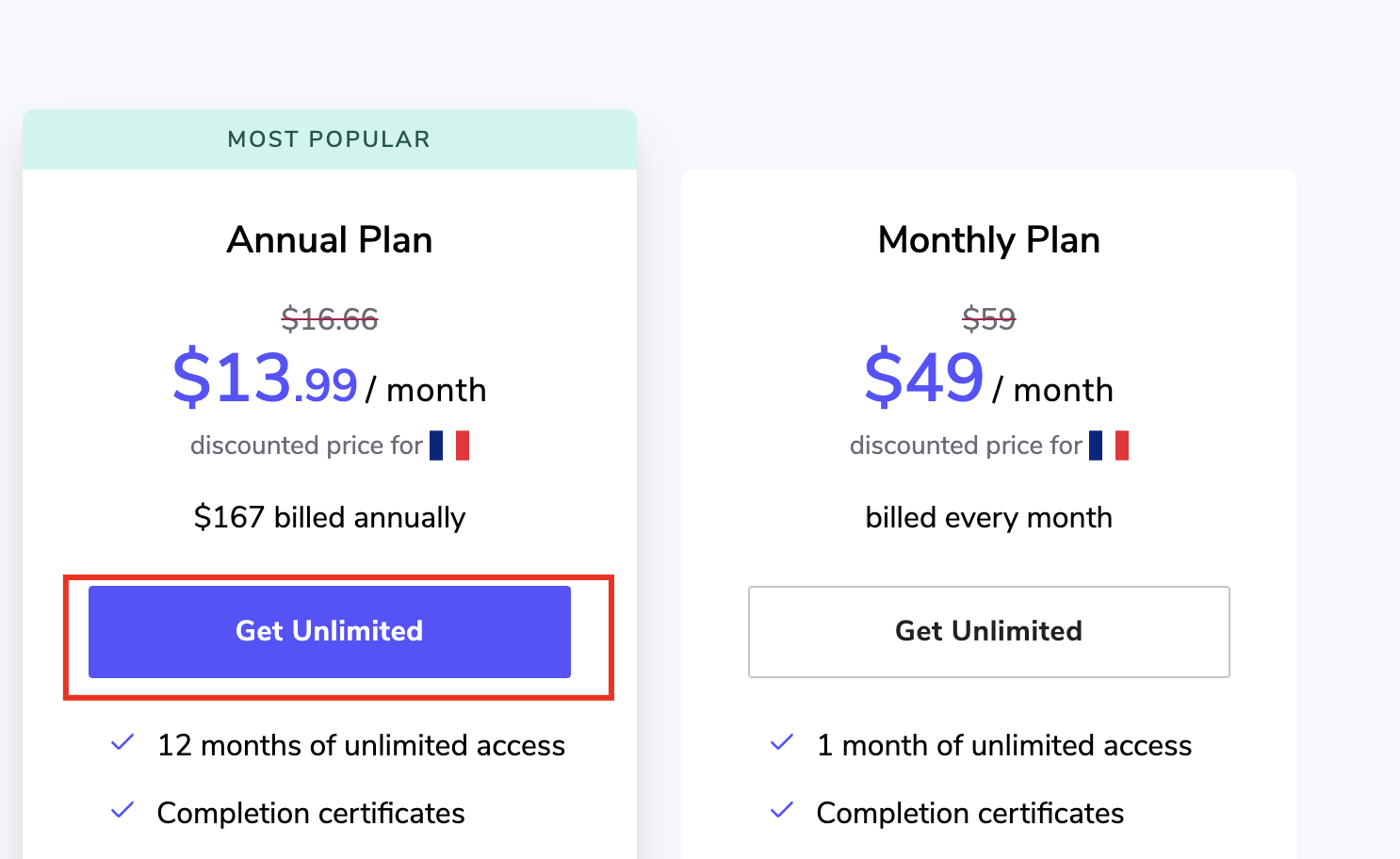This screenshot has width=1400, height=859.
Task: Click checkmark beside 12 months of unlimited access
Action: tap(122, 742)
